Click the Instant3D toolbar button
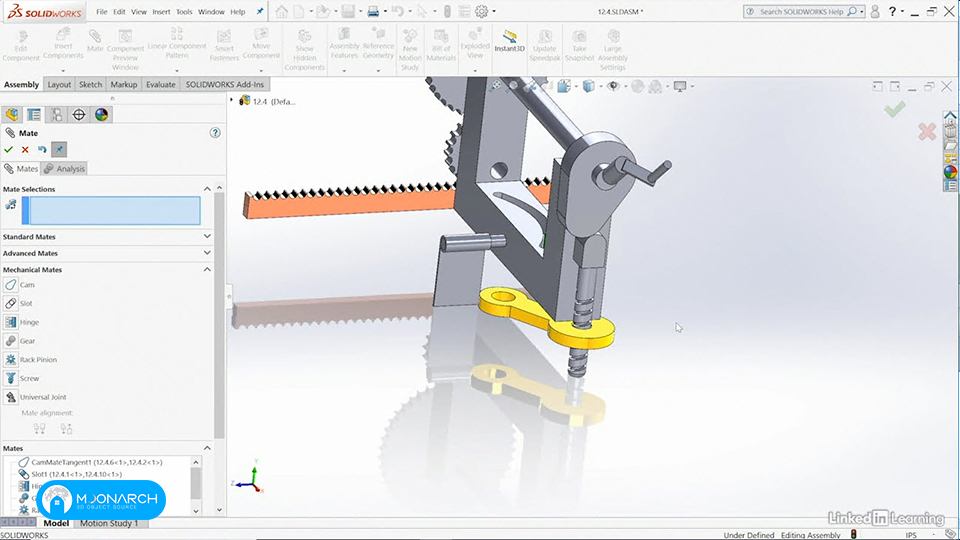 click(509, 41)
